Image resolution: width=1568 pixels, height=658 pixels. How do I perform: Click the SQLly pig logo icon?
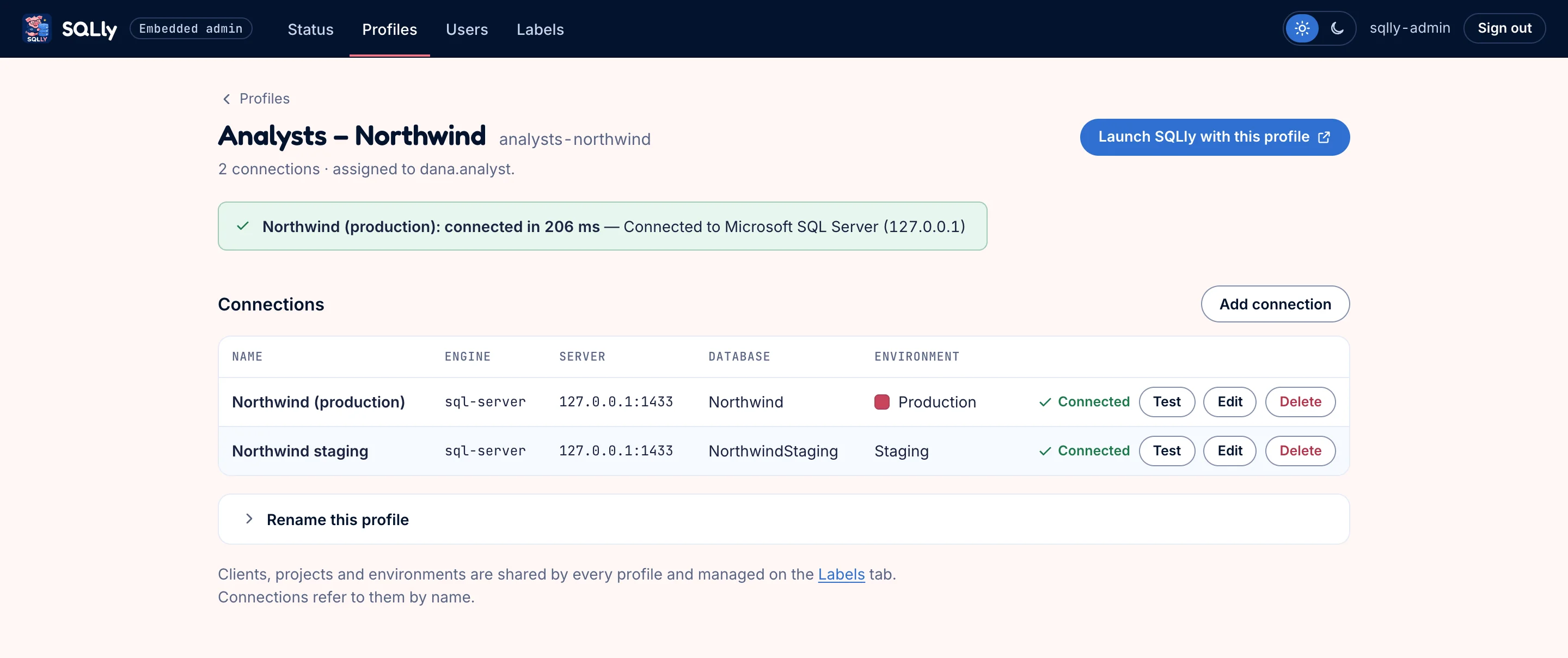[36, 29]
